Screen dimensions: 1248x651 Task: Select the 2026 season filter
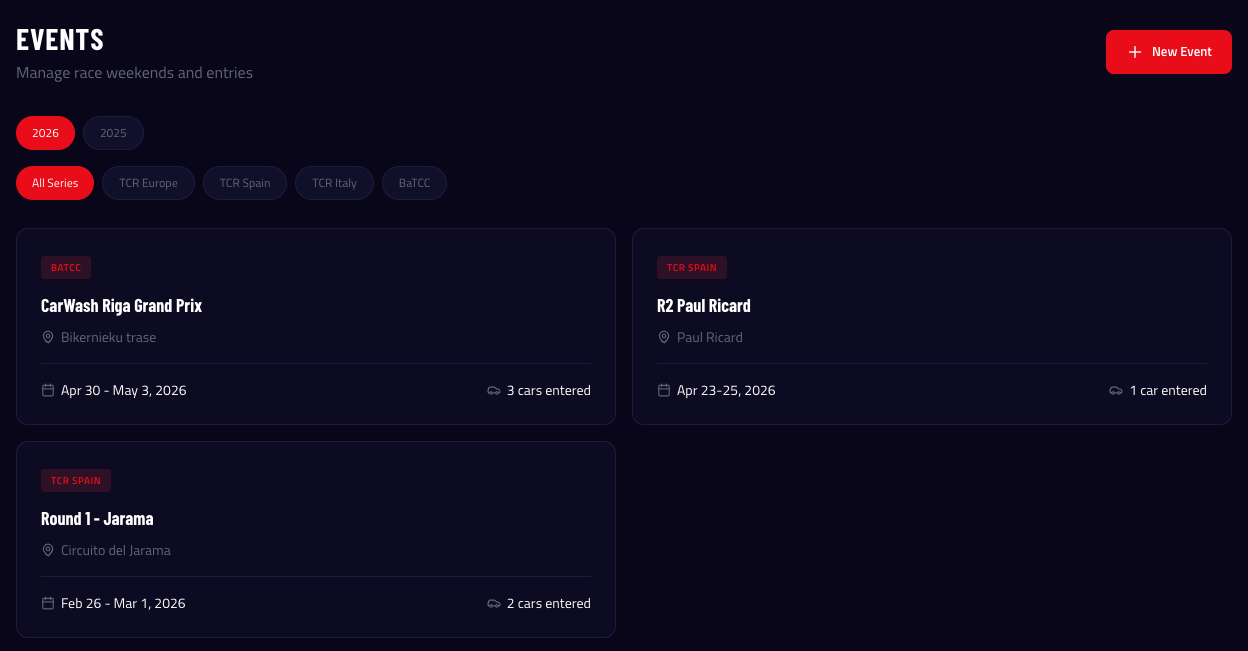pos(45,133)
